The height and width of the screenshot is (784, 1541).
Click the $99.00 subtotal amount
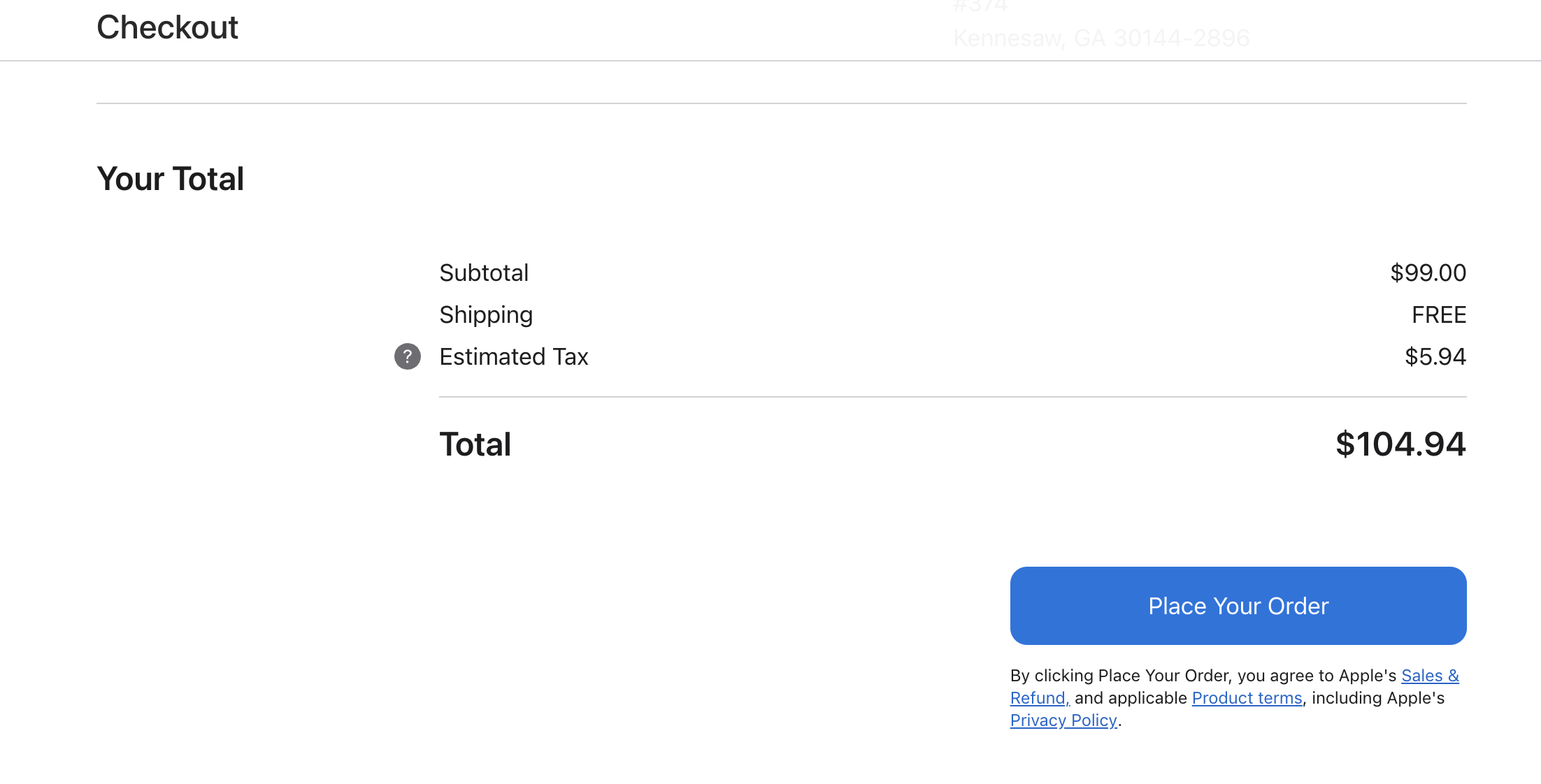[1428, 273]
